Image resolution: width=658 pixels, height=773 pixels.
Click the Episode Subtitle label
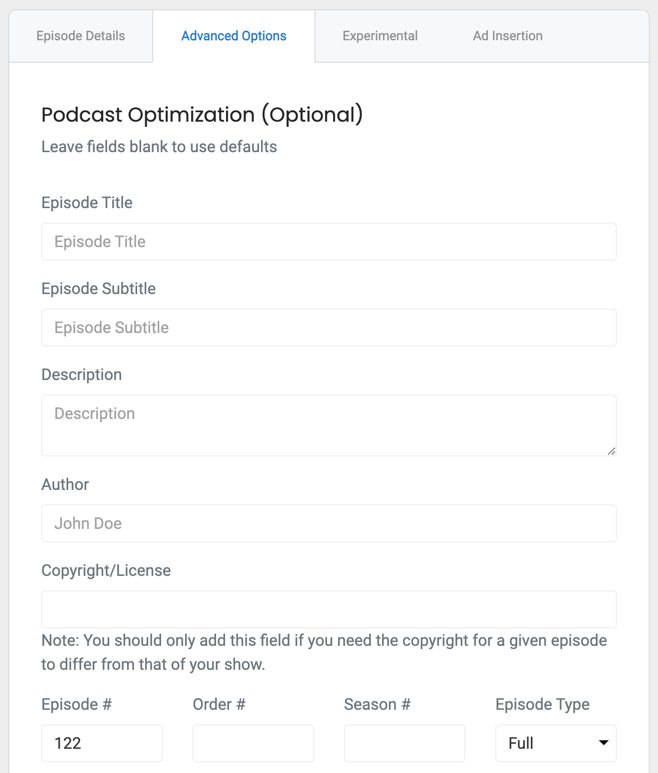point(99,288)
